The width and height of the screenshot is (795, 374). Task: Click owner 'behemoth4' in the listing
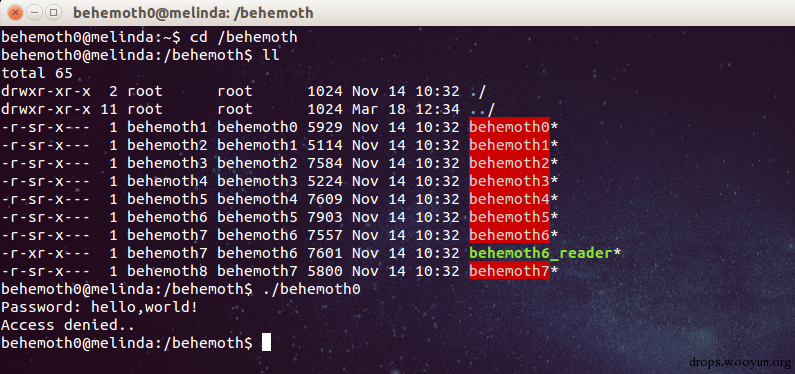167,181
